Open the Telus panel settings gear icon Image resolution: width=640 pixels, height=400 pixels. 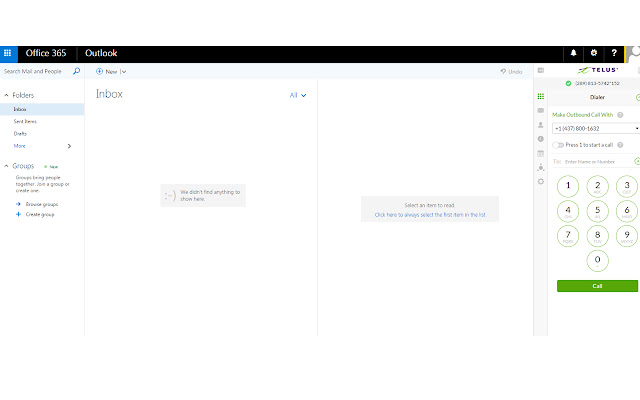pyautogui.click(x=541, y=182)
